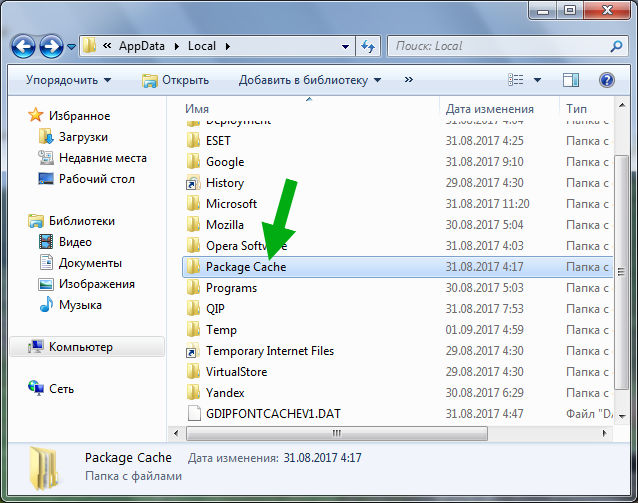The image size is (638, 503).
Task: Open Help with question mark icon
Action: [606, 80]
